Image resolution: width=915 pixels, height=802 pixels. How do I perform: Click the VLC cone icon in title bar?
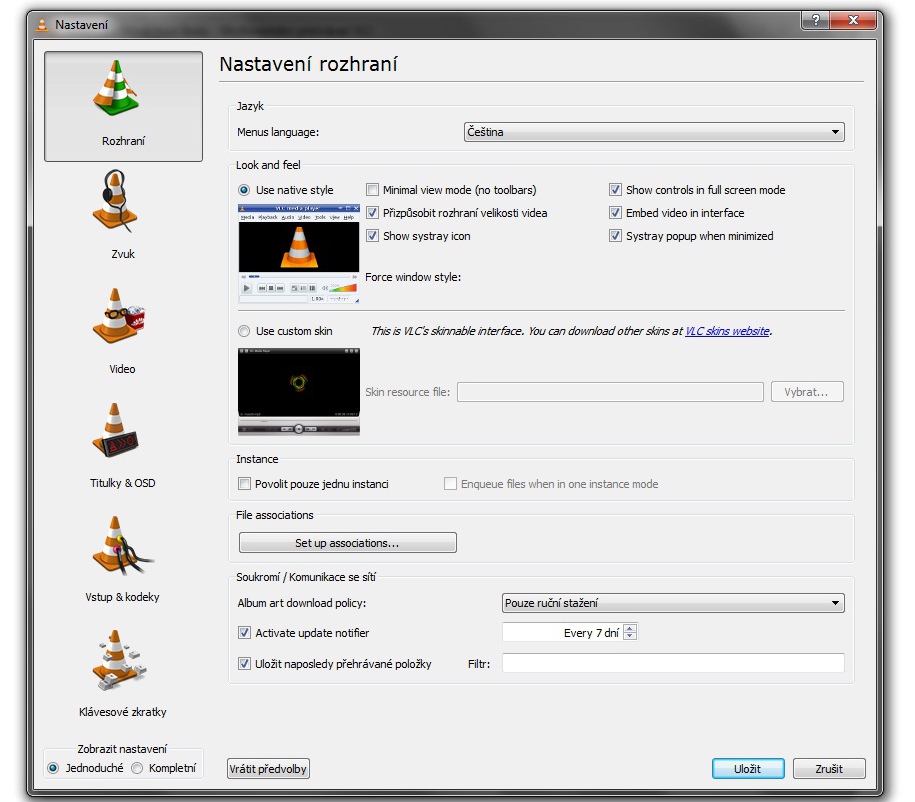(42, 25)
